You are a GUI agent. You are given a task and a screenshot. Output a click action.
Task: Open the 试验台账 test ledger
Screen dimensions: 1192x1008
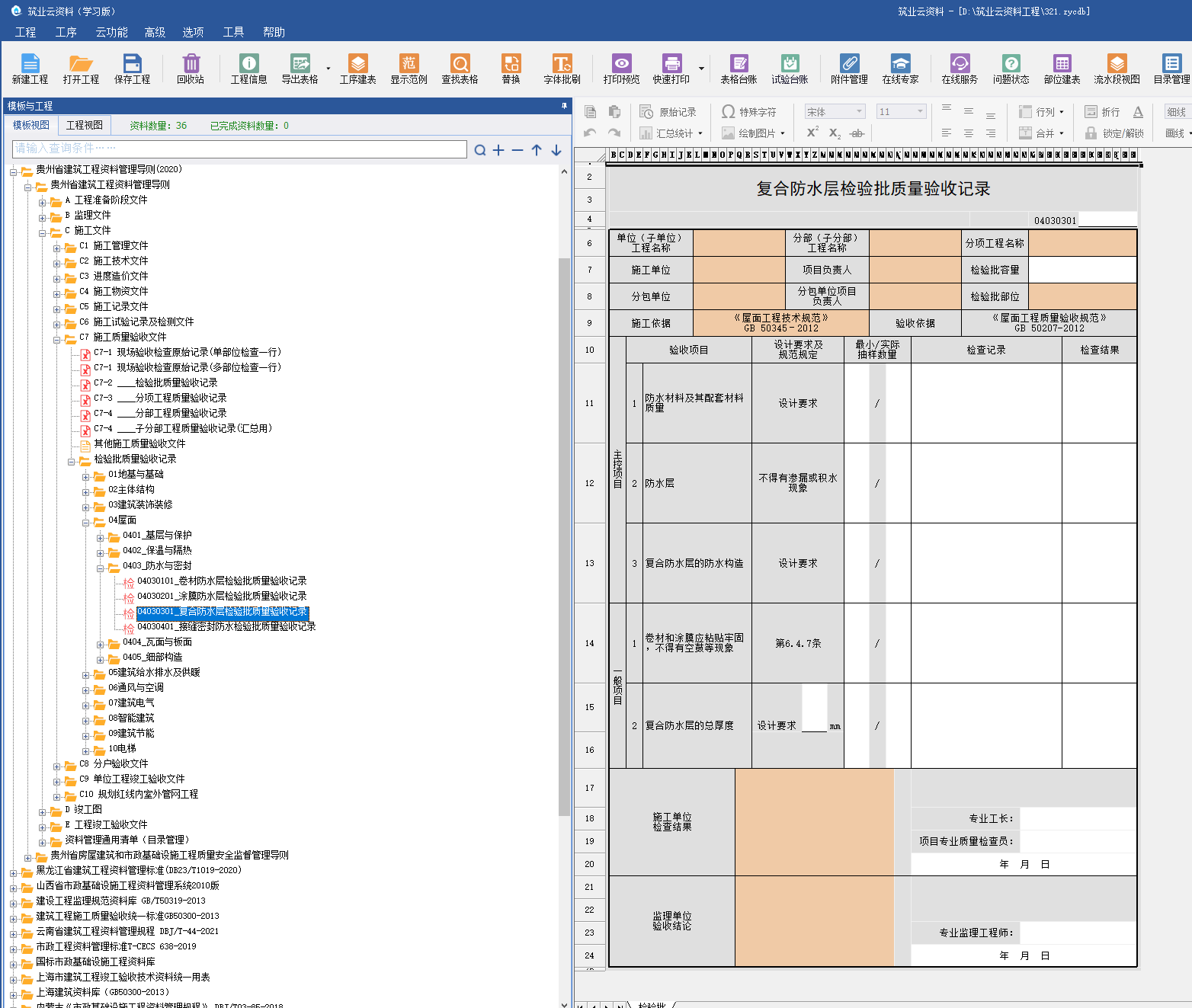[x=790, y=69]
